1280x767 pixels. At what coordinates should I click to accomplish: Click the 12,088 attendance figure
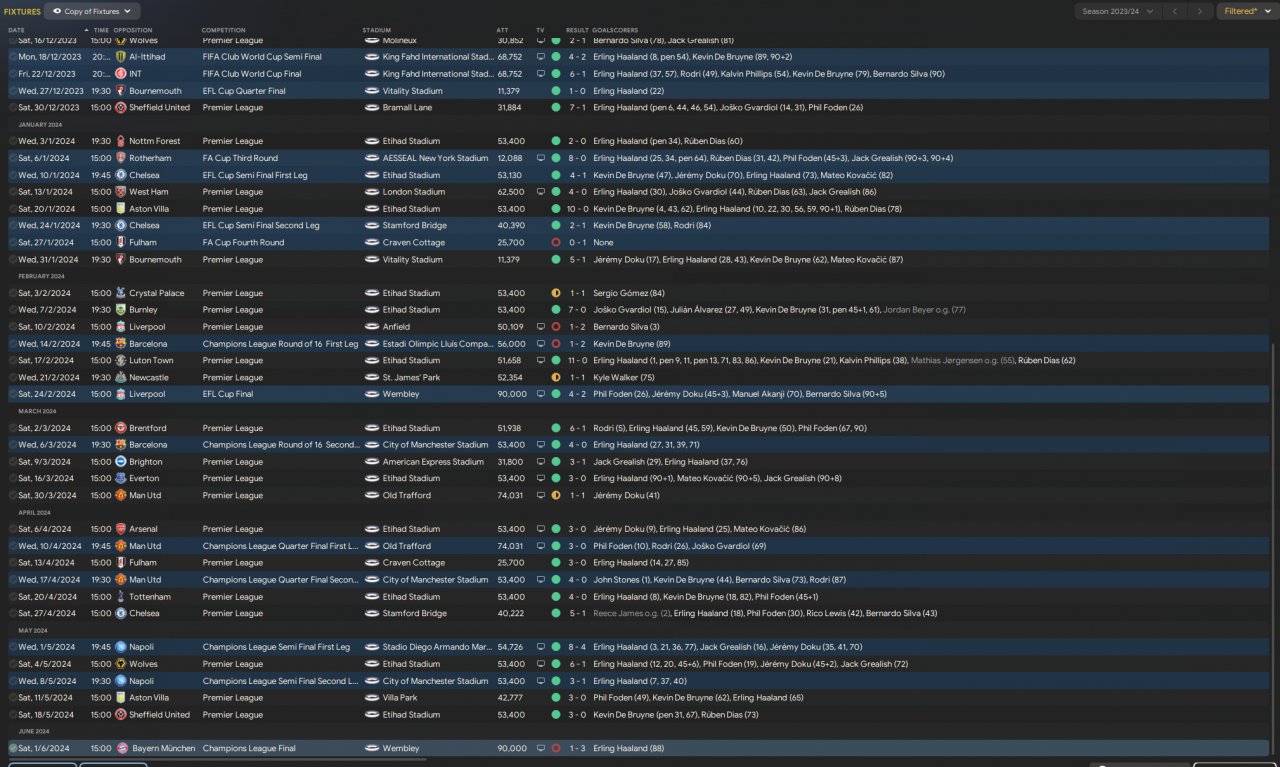510,158
